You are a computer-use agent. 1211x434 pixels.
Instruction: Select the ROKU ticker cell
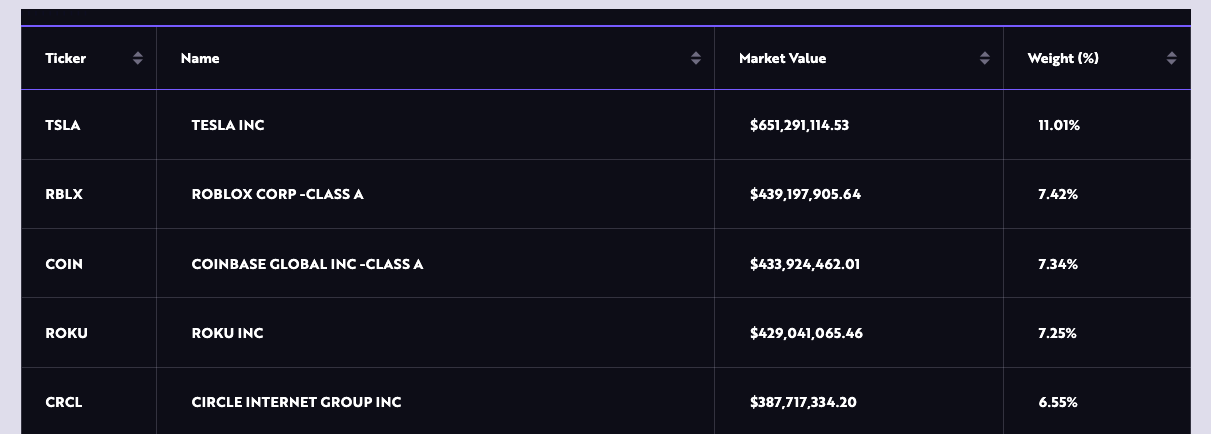pos(66,333)
